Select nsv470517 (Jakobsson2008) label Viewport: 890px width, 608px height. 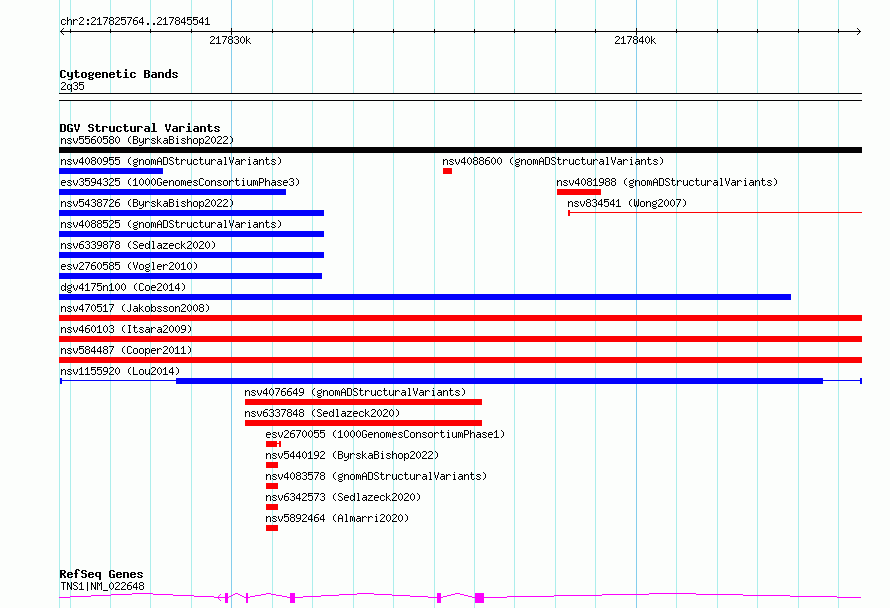(135, 308)
